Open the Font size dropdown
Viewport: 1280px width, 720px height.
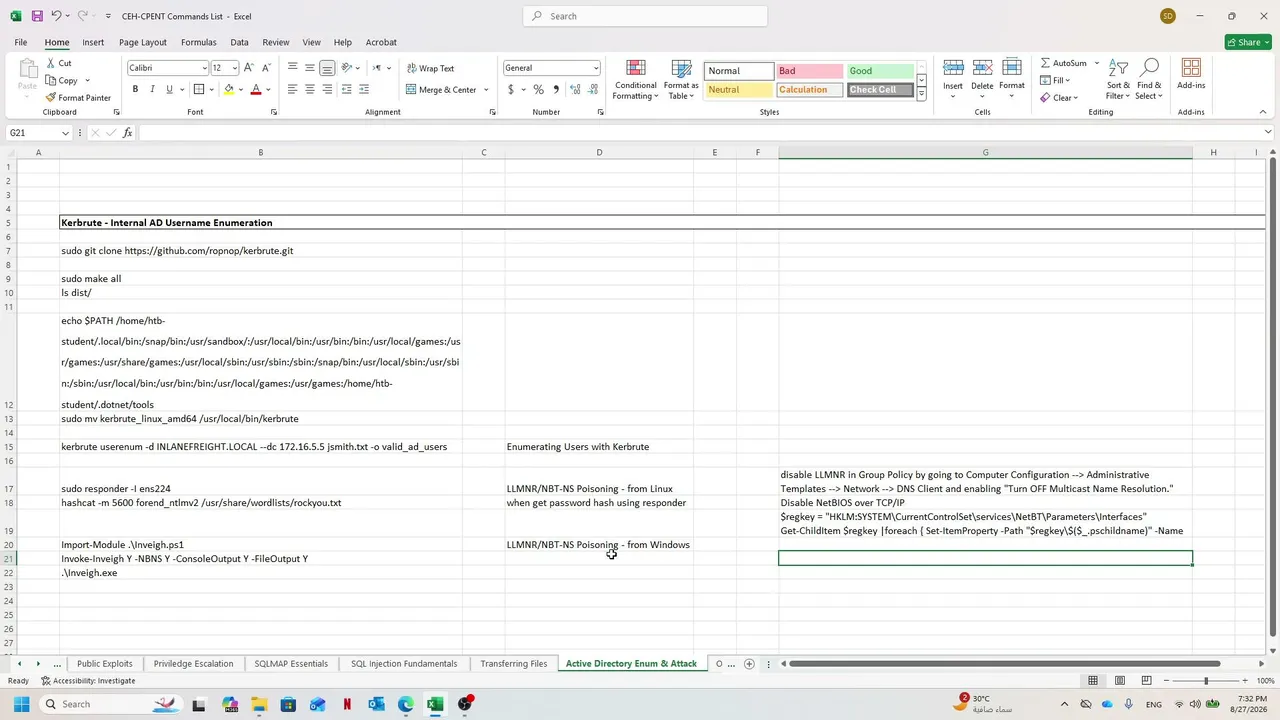(x=234, y=68)
